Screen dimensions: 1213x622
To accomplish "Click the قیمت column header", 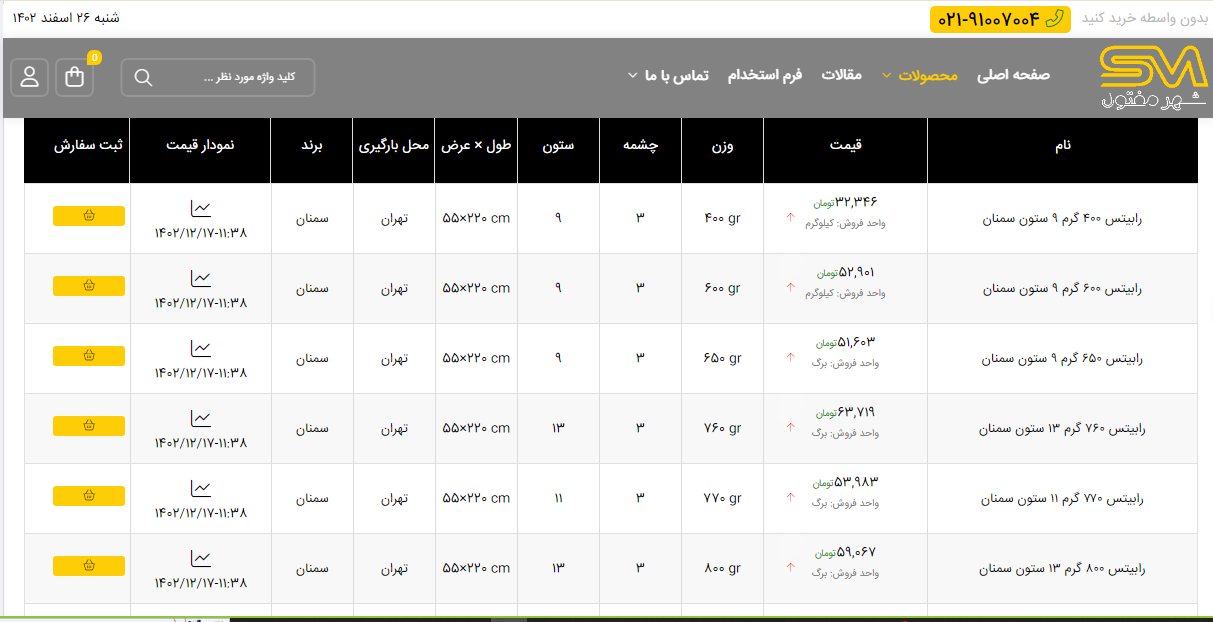I will pos(845,145).
